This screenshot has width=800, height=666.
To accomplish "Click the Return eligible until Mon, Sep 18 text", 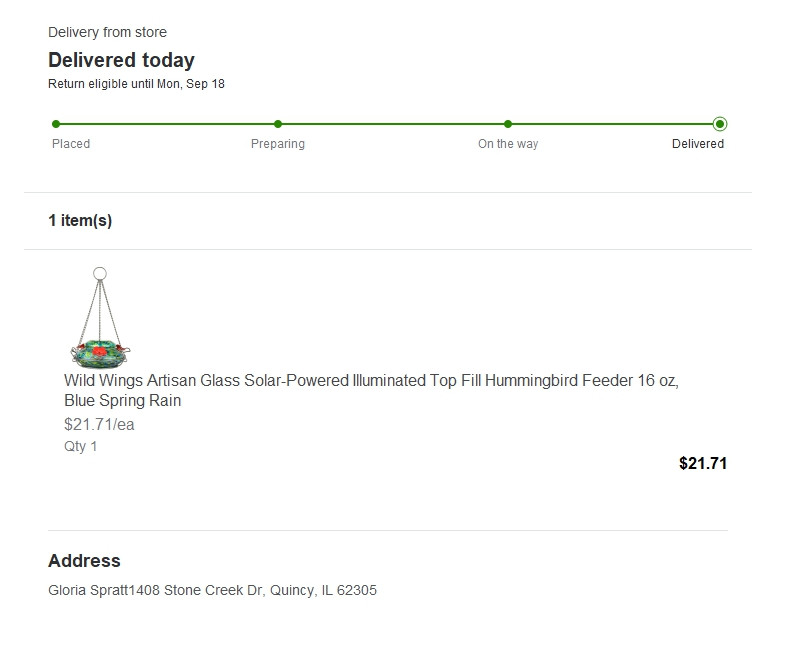I will pos(136,84).
